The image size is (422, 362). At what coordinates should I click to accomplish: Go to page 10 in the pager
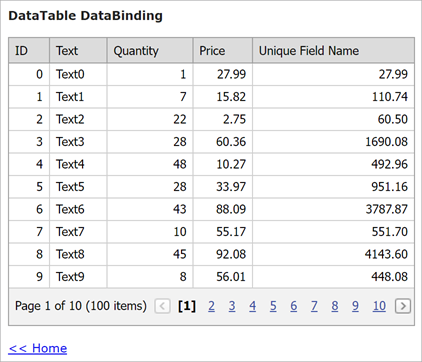coord(379,306)
